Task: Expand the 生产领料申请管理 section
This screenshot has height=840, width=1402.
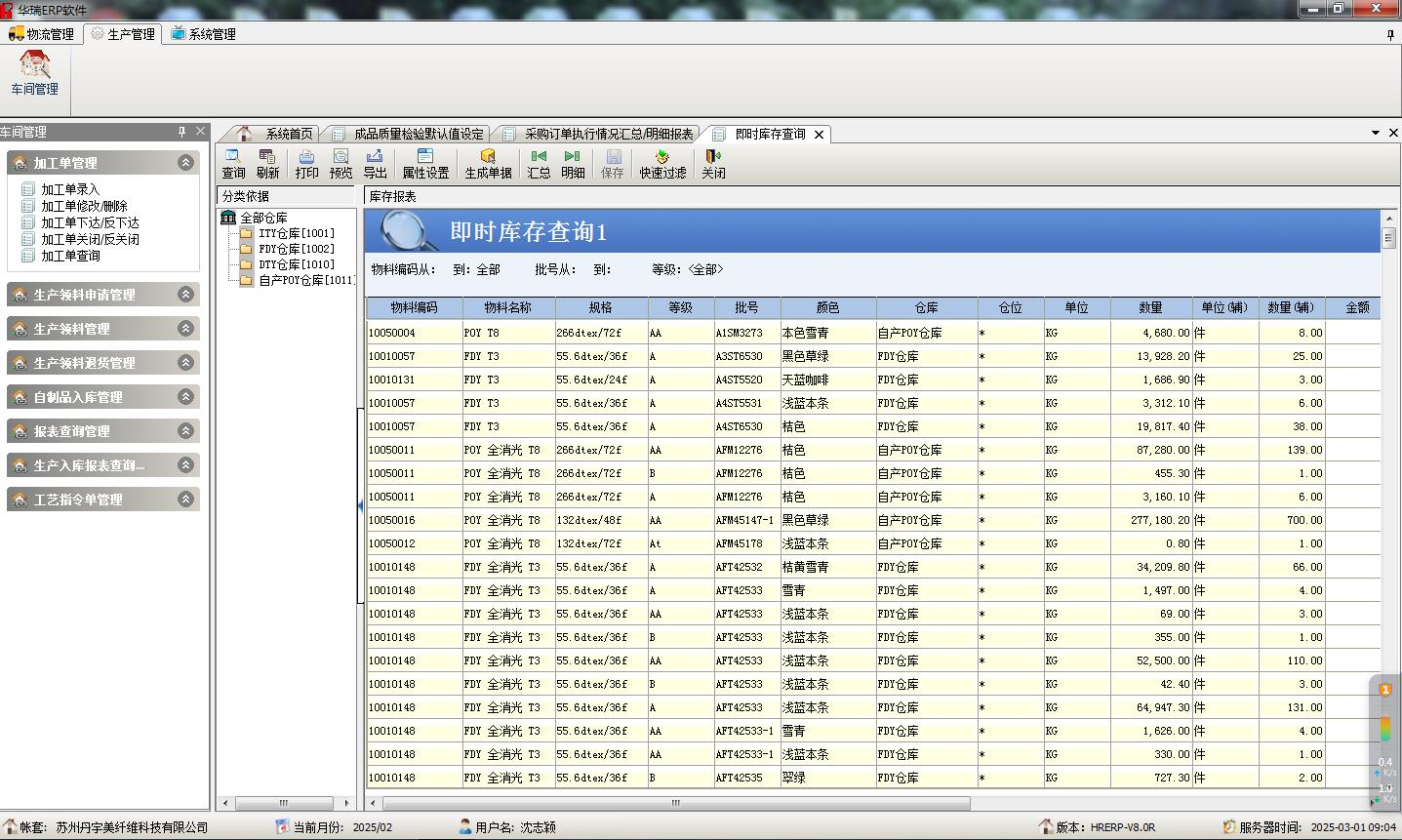Action: pyautogui.click(x=185, y=295)
